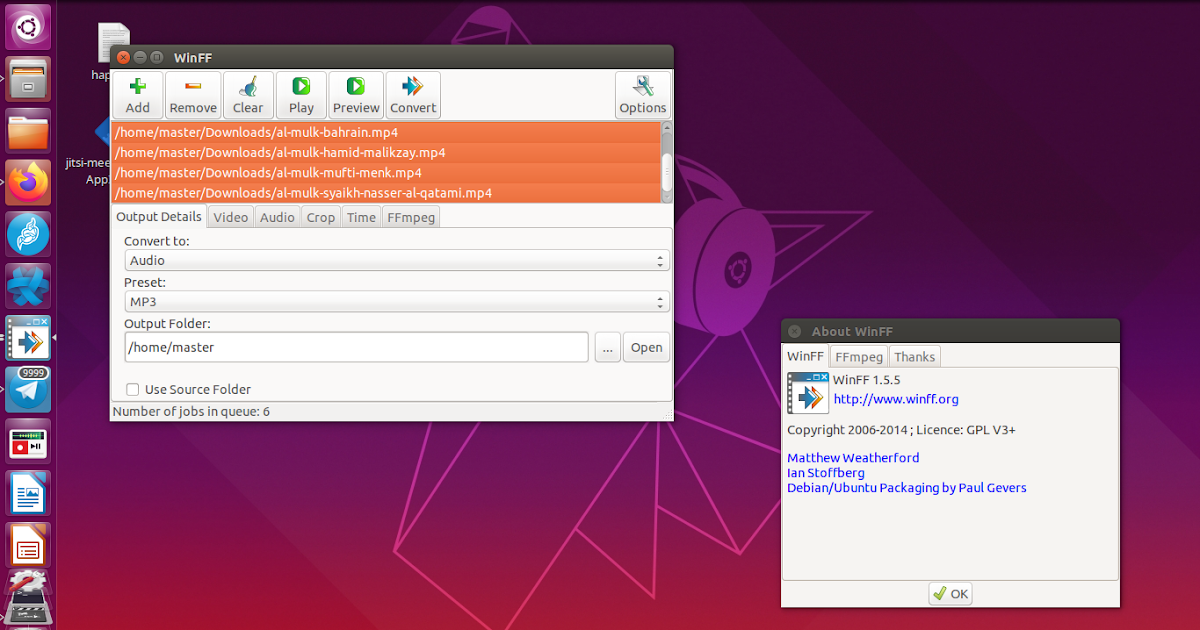The height and width of the screenshot is (630, 1200).
Task: Open the http://www.winff.org link
Action: (896, 399)
